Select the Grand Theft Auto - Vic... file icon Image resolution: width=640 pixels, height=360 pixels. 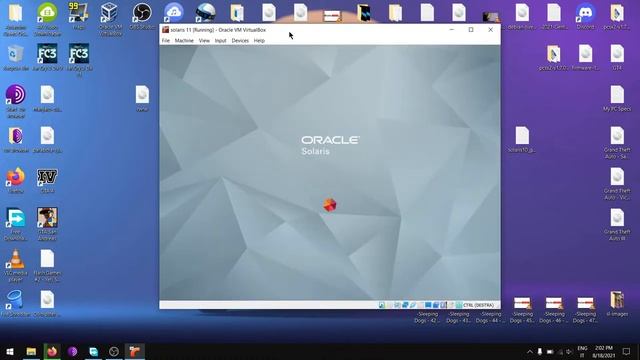617,183
